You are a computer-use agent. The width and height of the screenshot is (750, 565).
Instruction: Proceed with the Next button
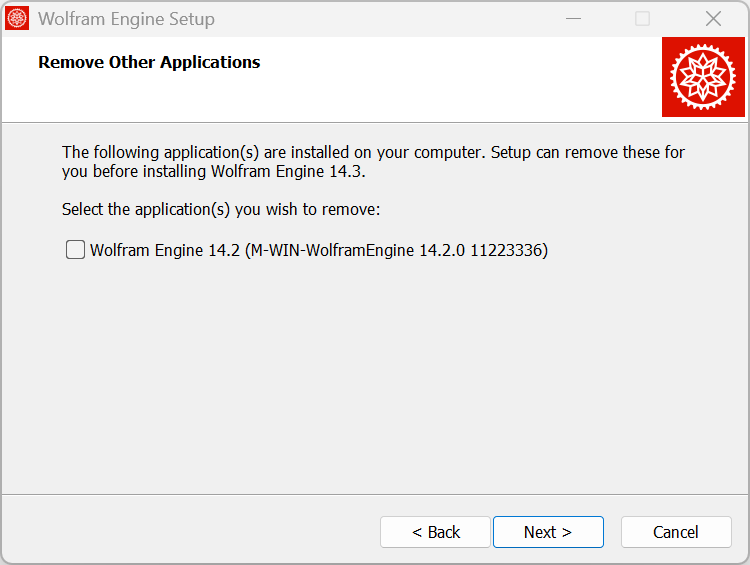coord(548,532)
